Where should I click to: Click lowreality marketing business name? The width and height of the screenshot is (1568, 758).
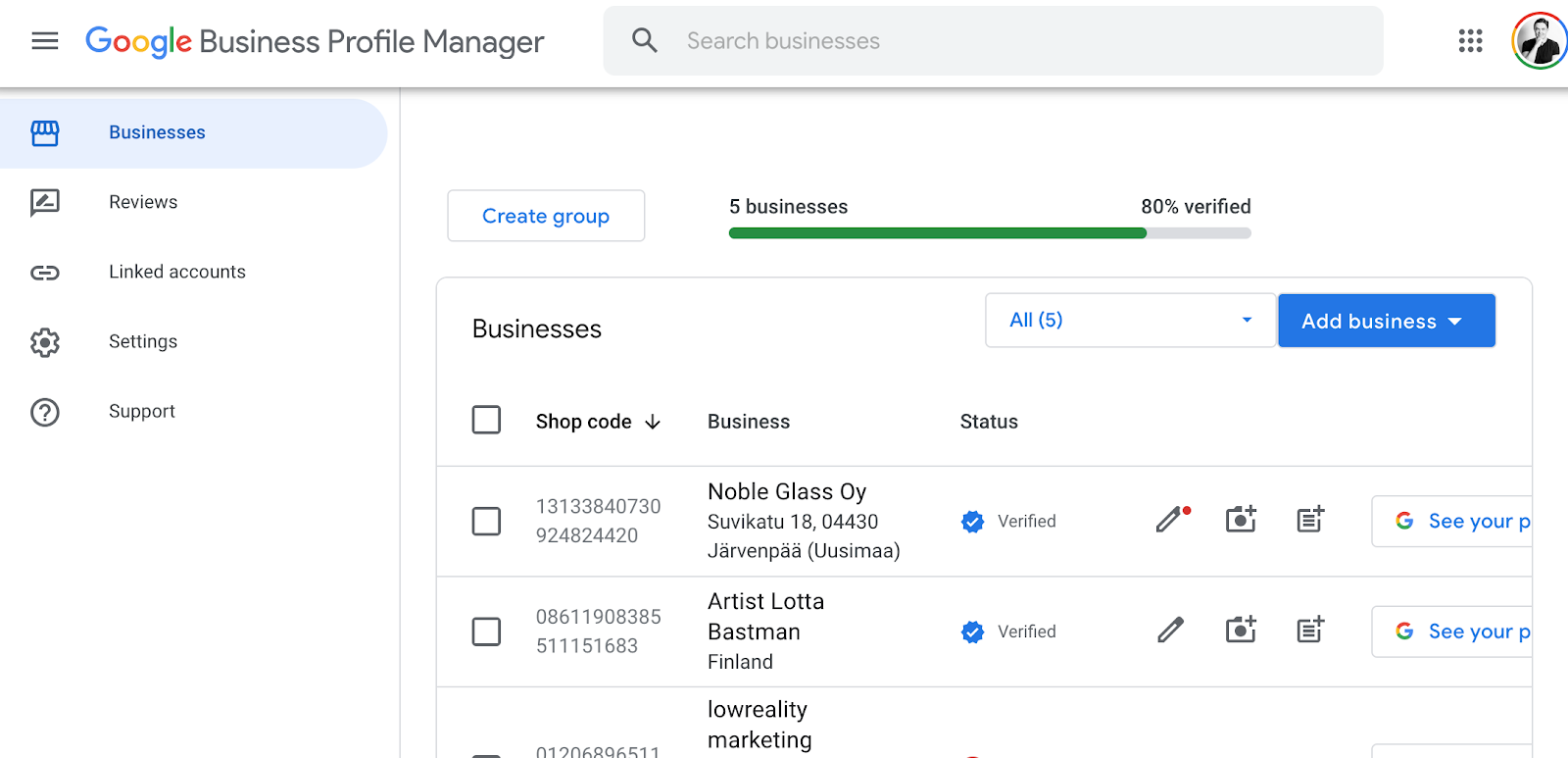[x=759, y=725]
